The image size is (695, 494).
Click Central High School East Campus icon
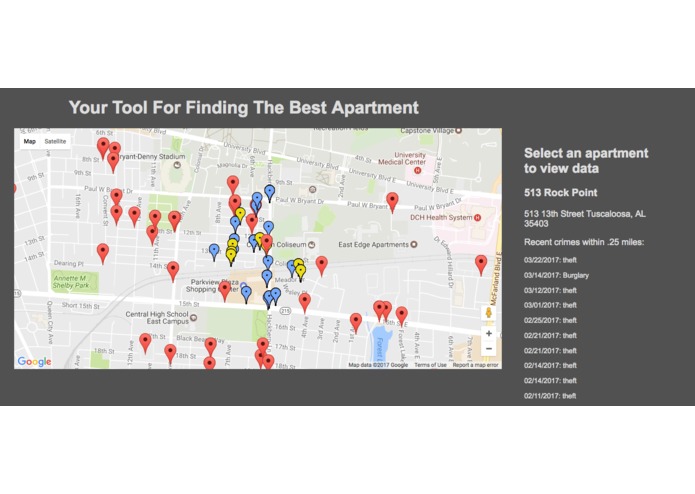(194, 318)
